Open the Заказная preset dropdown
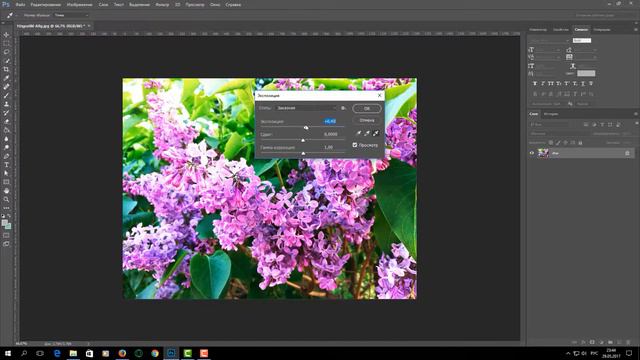640x360 pixels. [x=306, y=108]
